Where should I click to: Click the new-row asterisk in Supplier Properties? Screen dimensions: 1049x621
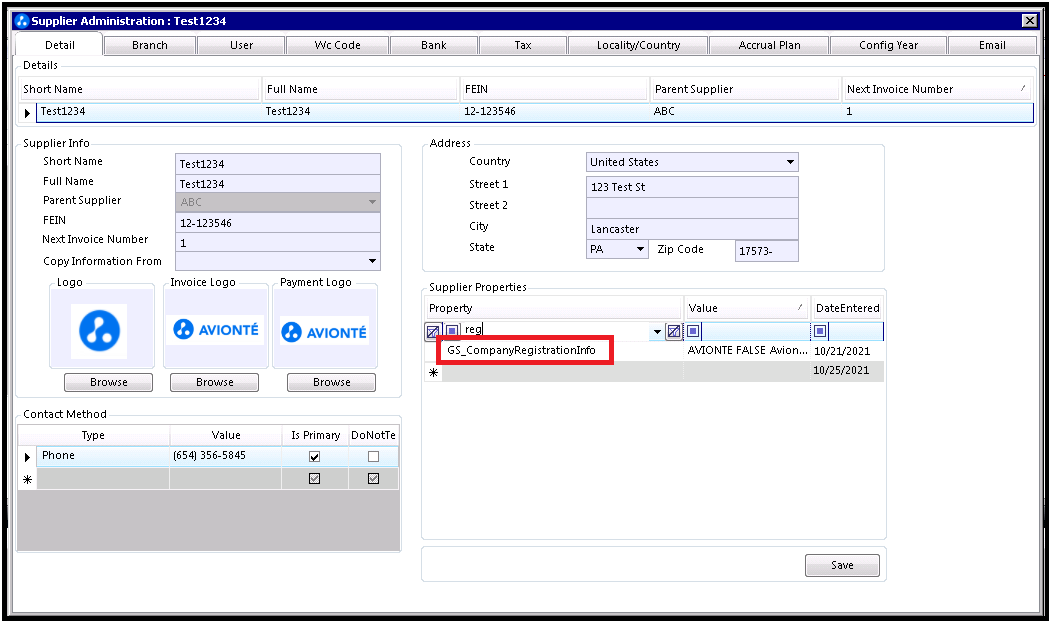(x=434, y=372)
